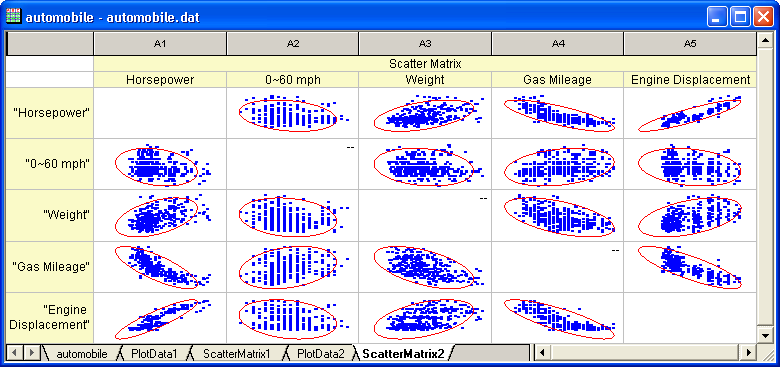Select the "0~60 mph" row label
The image size is (780, 367).
50,164
